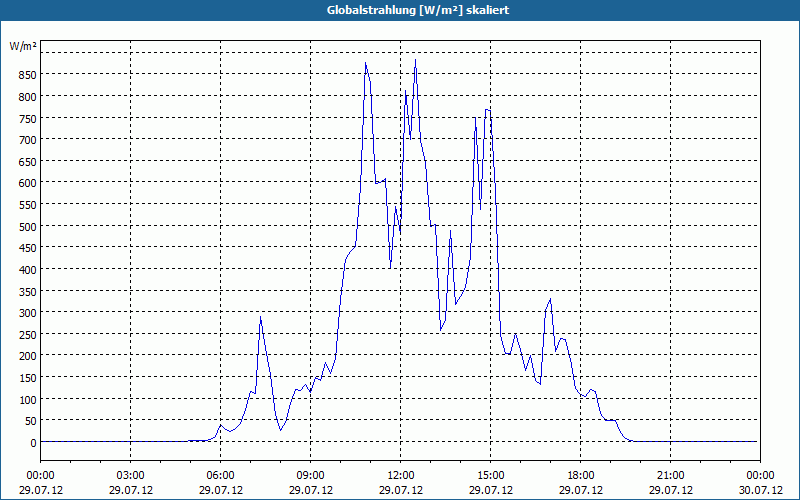This screenshot has height=500, width=800.
Task: Pick the 200 y-axis tick label
Action: pos(28,356)
